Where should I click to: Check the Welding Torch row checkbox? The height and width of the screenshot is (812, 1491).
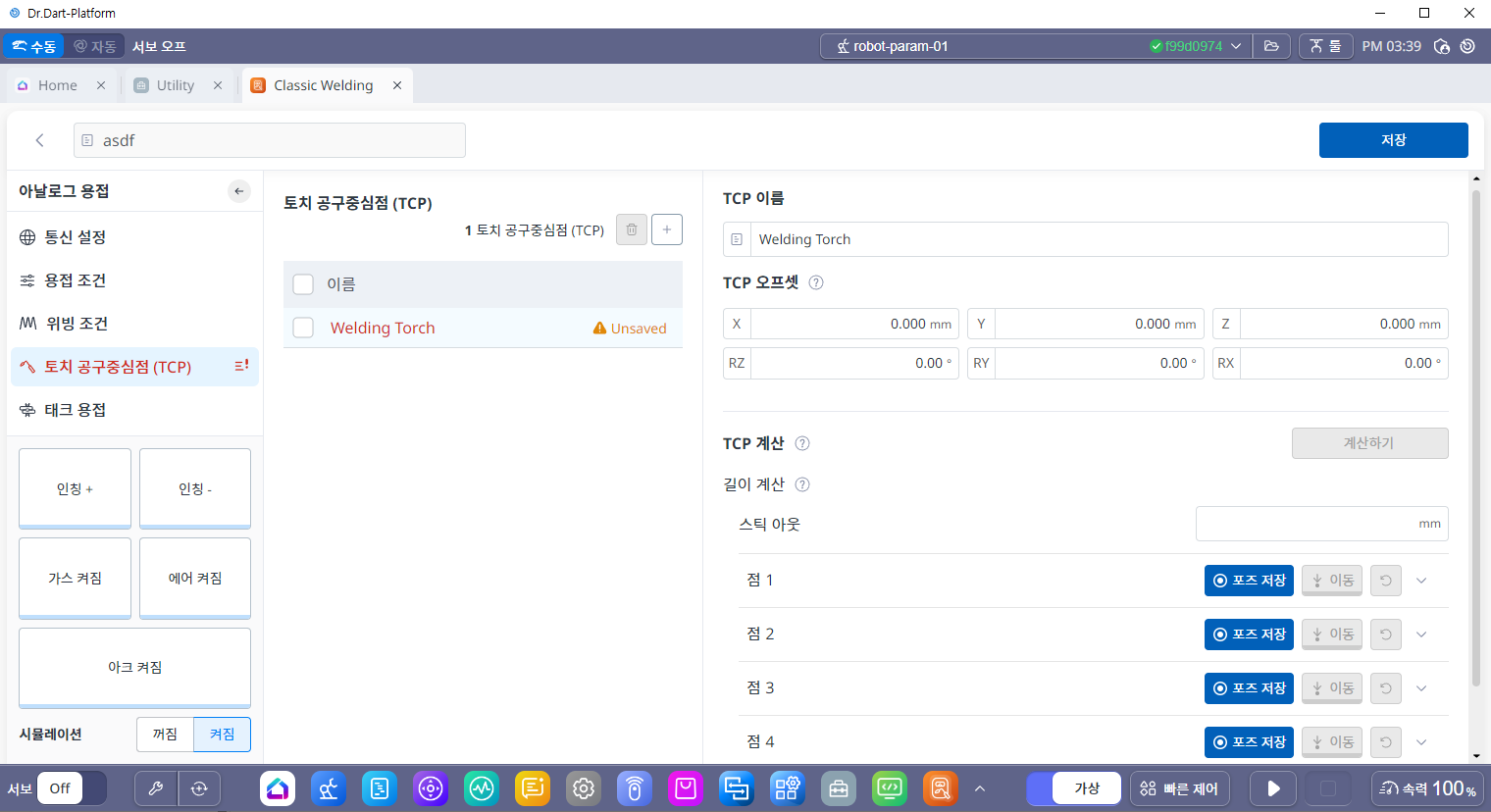pos(304,328)
